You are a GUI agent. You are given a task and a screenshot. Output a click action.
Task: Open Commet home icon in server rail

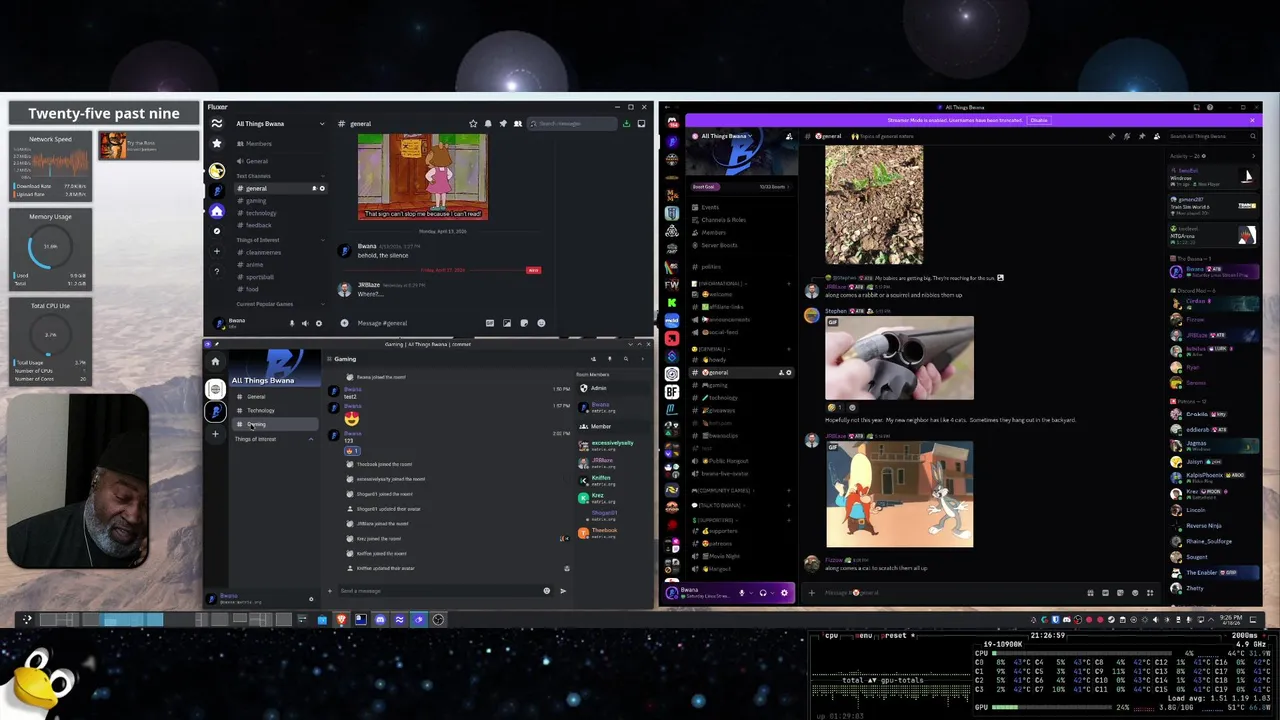pos(215,361)
